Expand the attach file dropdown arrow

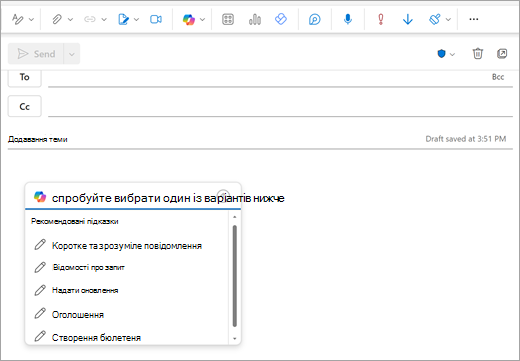tap(70, 20)
